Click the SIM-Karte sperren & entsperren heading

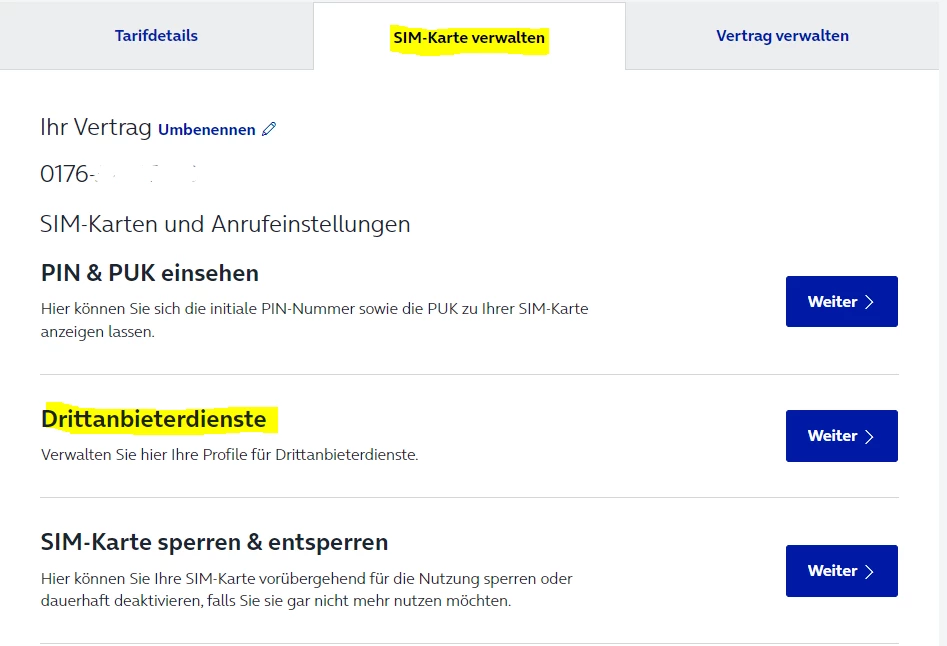[214, 542]
